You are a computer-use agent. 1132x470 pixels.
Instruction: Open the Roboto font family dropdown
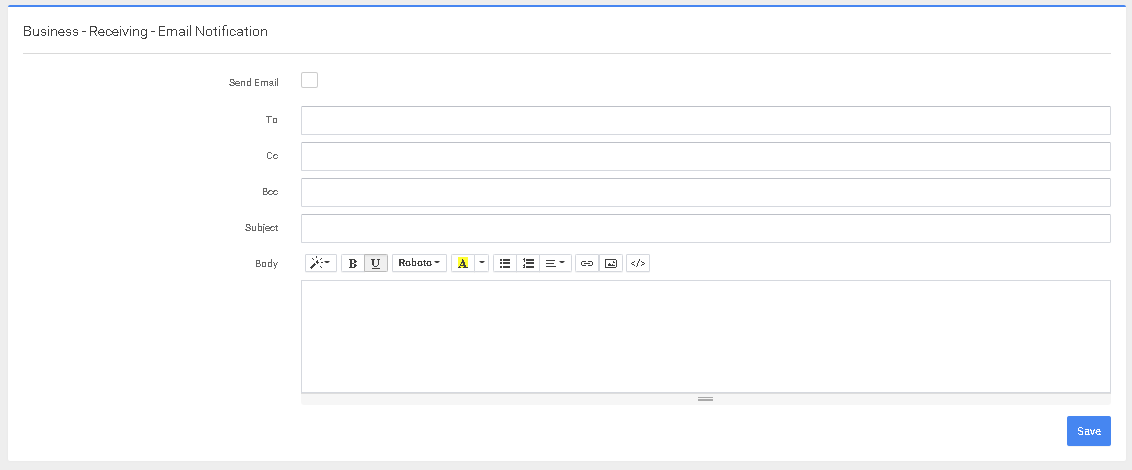(x=419, y=263)
